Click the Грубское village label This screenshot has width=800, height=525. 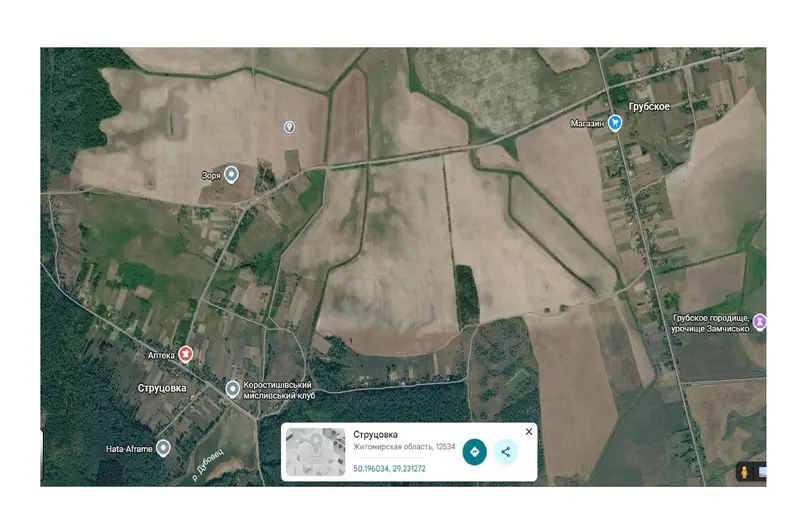[x=649, y=107]
